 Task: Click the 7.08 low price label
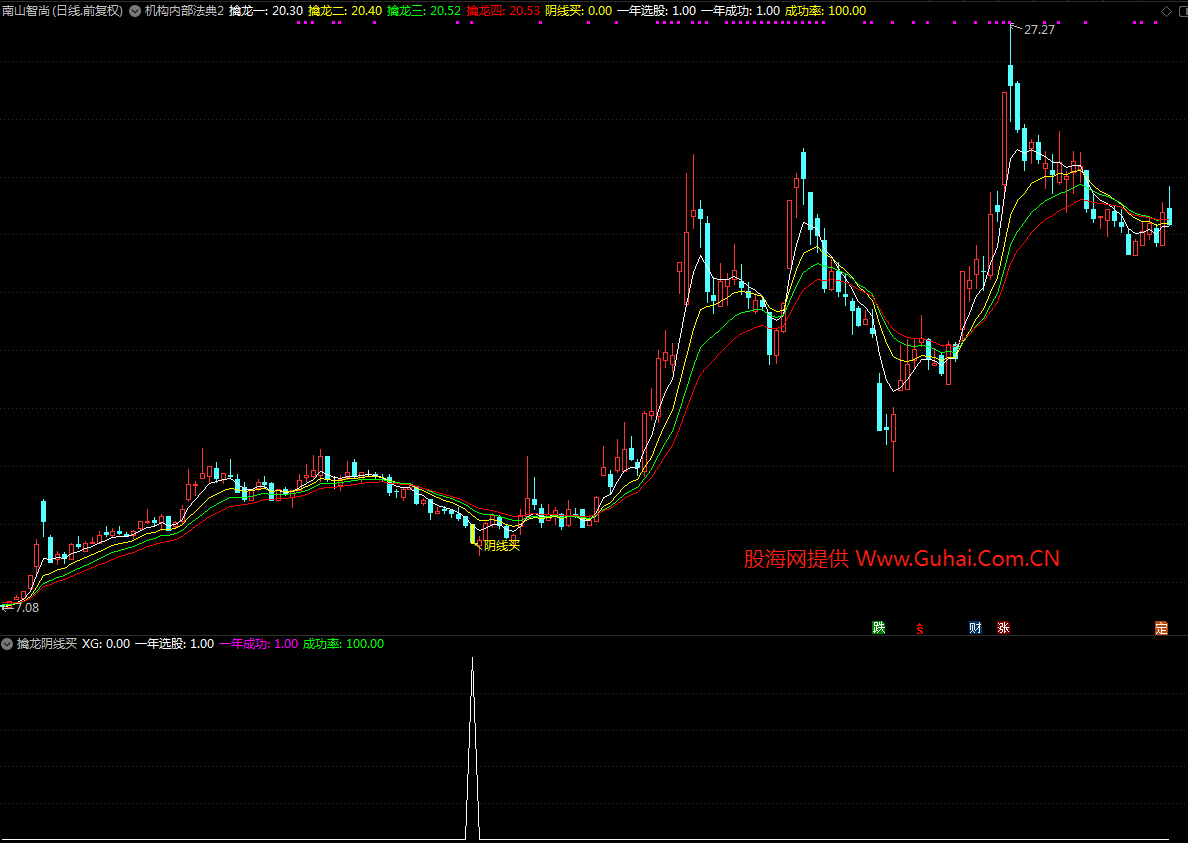(27, 607)
